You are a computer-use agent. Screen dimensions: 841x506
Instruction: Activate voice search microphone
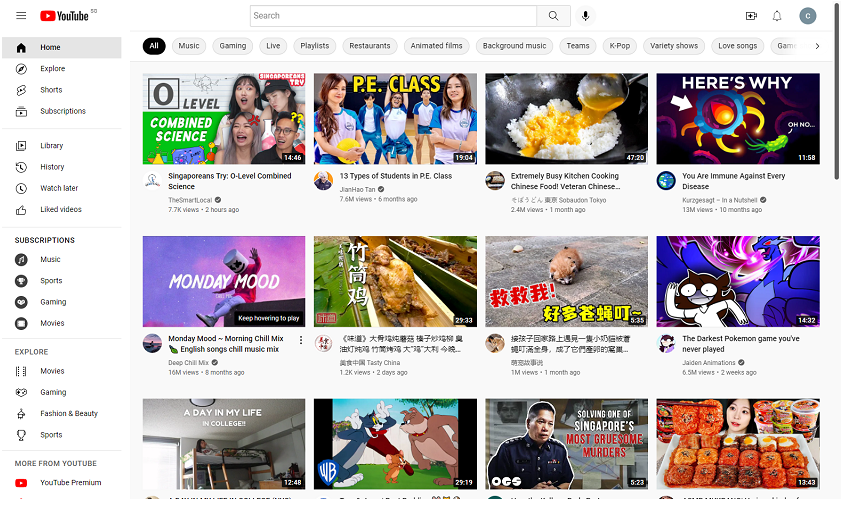tap(585, 16)
